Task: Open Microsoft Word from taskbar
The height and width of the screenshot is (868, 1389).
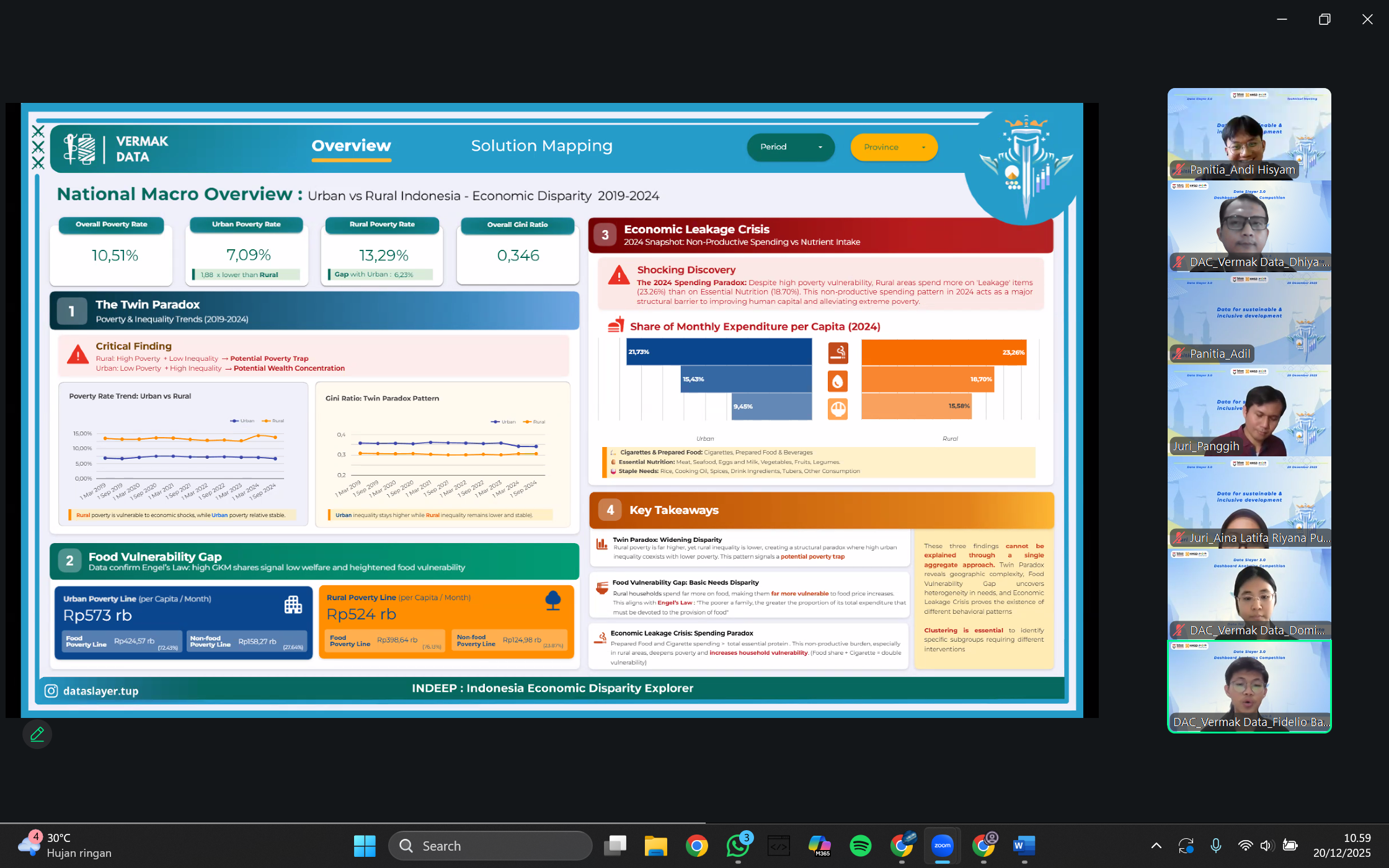Action: (x=1024, y=846)
